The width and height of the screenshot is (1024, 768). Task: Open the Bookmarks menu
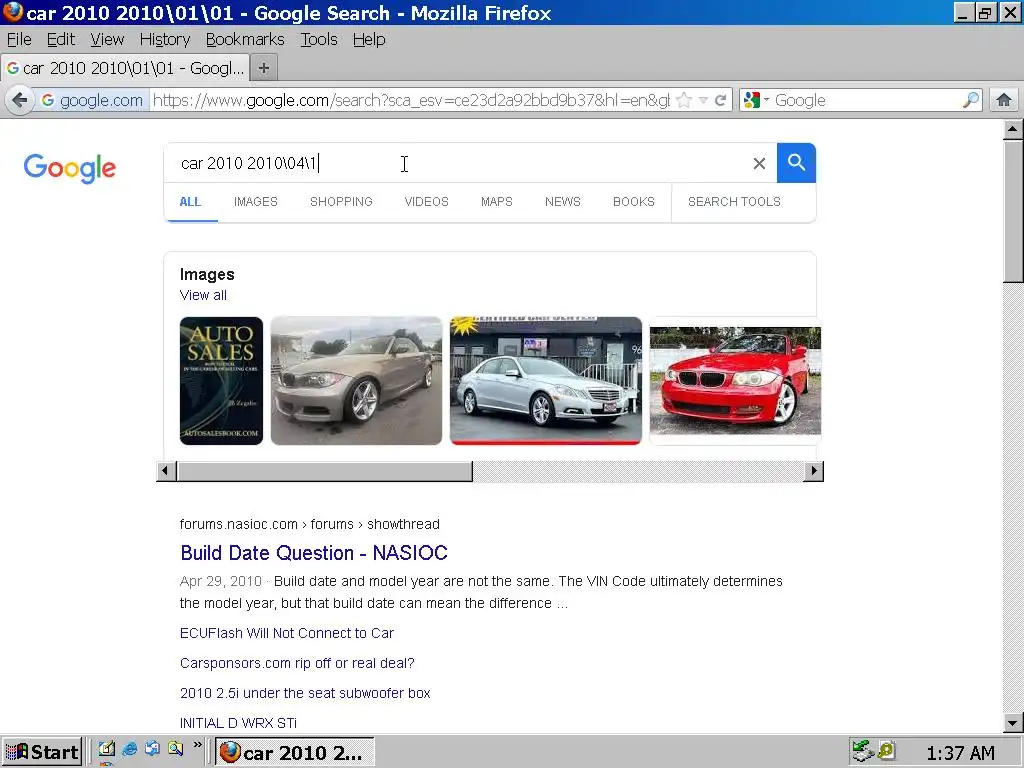point(245,39)
